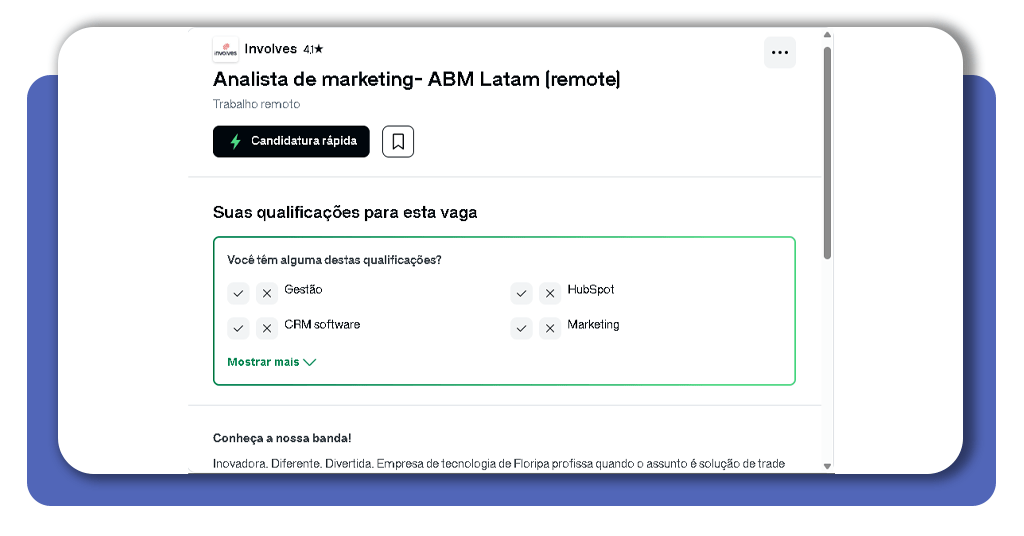Click the 4.1 star rating

tap(313, 49)
